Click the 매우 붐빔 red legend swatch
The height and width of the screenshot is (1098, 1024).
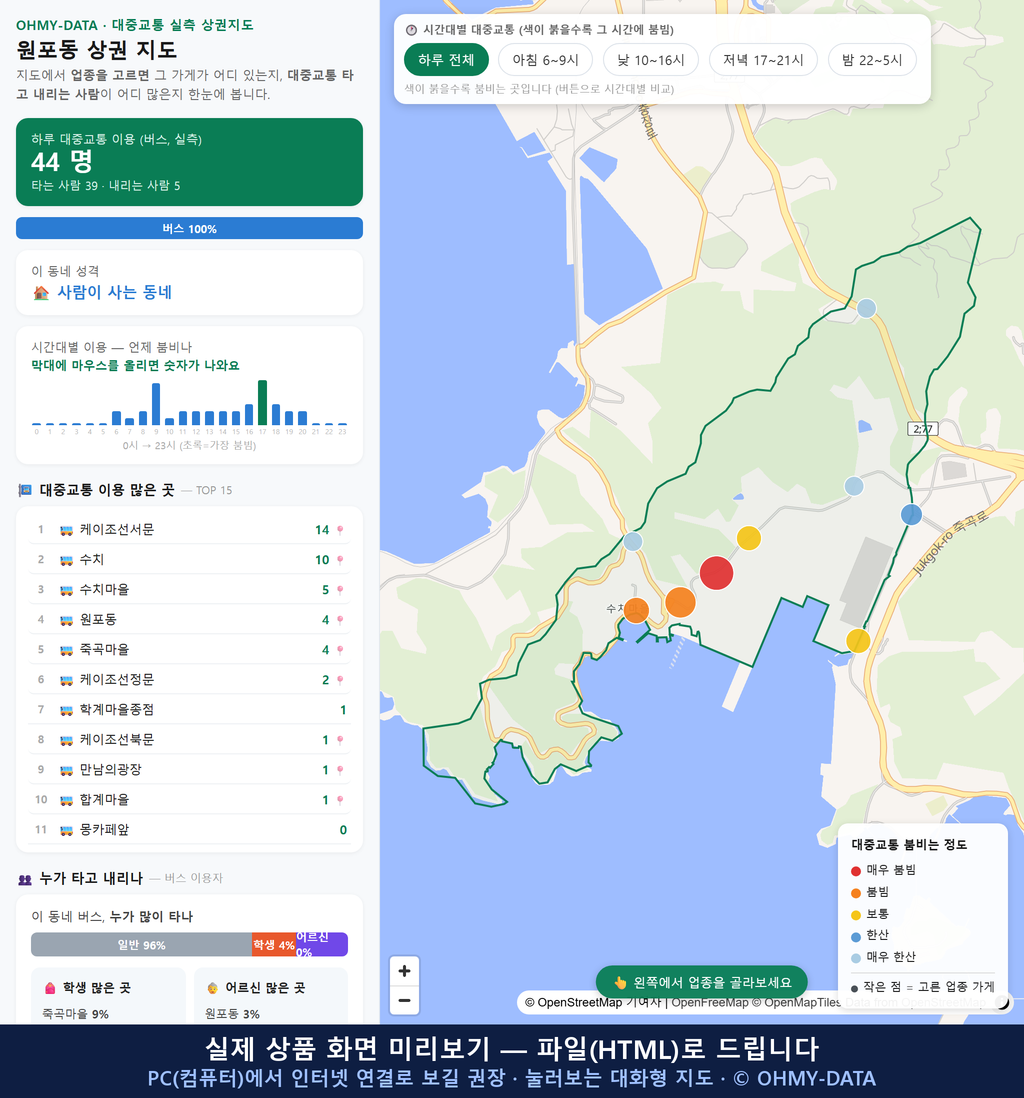(x=856, y=870)
